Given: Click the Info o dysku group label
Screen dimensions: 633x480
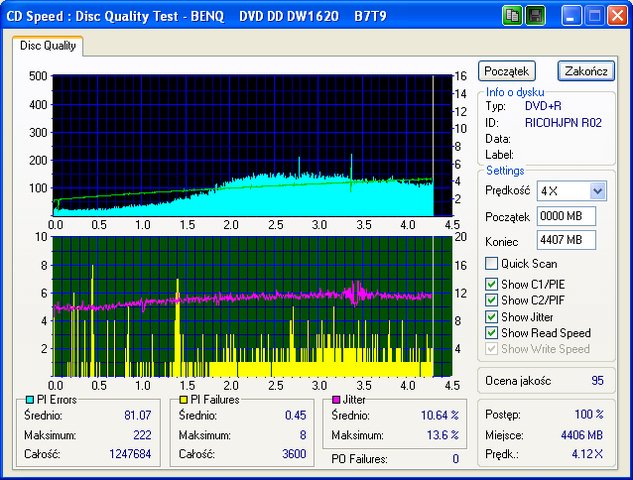Looking at the screenshot, I should (x=515, y=92).
